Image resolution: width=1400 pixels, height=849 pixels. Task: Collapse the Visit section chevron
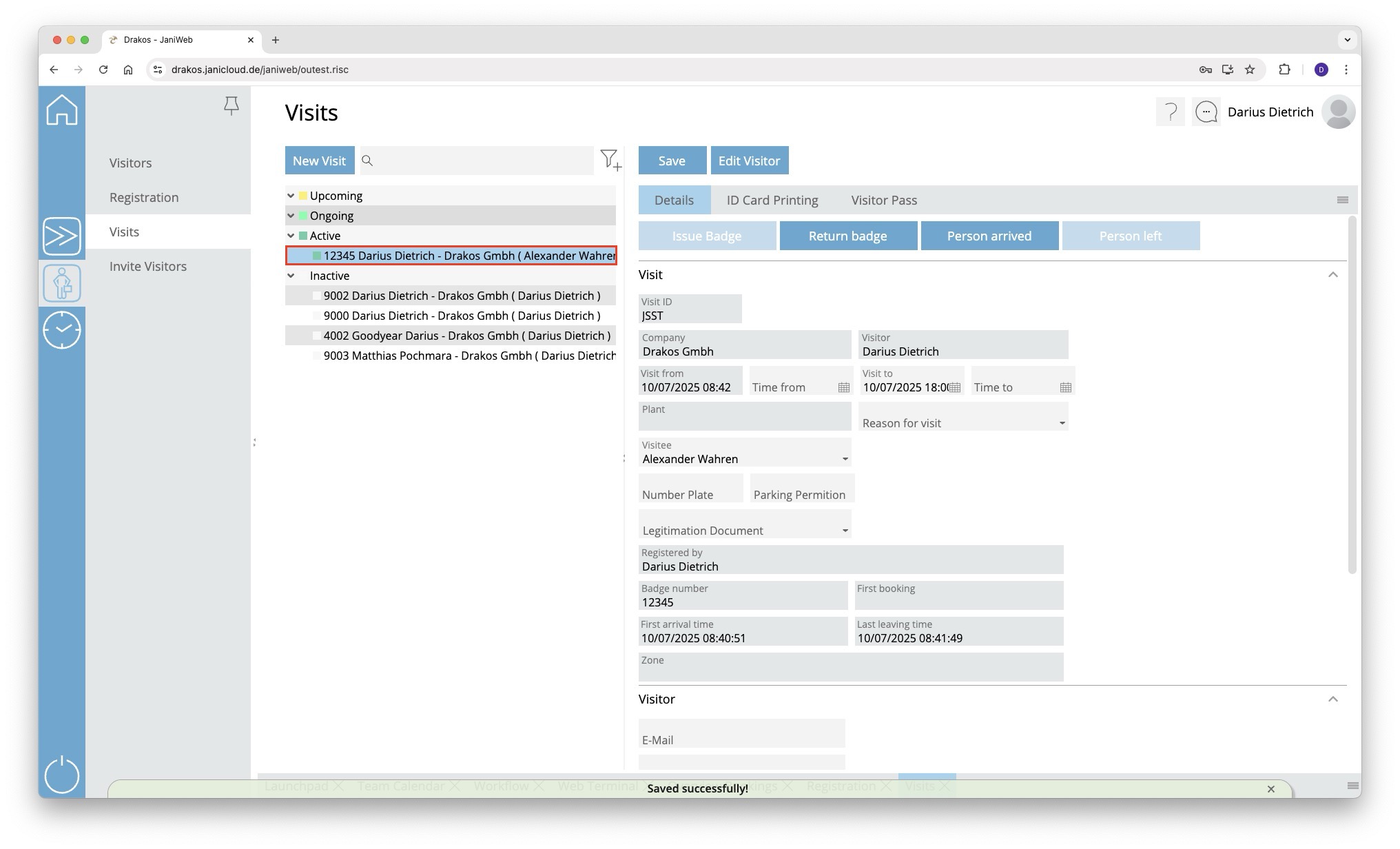pyautogui.click(x=1332, y=275)
